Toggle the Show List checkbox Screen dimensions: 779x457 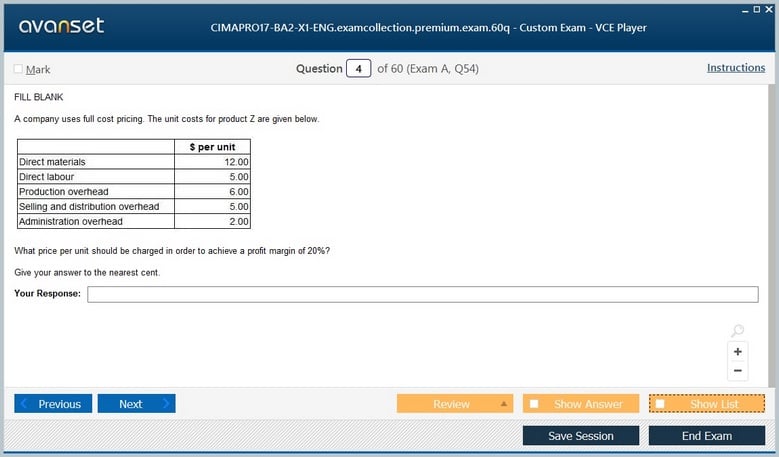tap(660, 404)
